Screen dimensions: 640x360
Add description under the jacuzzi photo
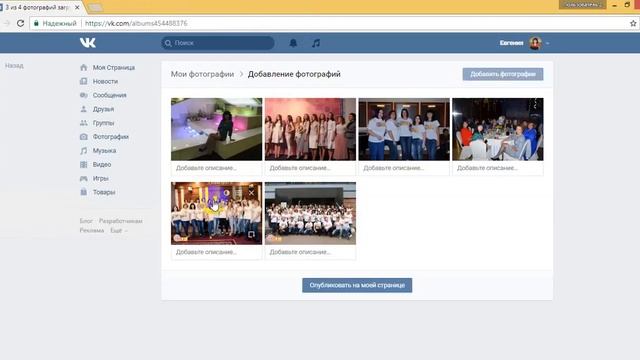216,168
